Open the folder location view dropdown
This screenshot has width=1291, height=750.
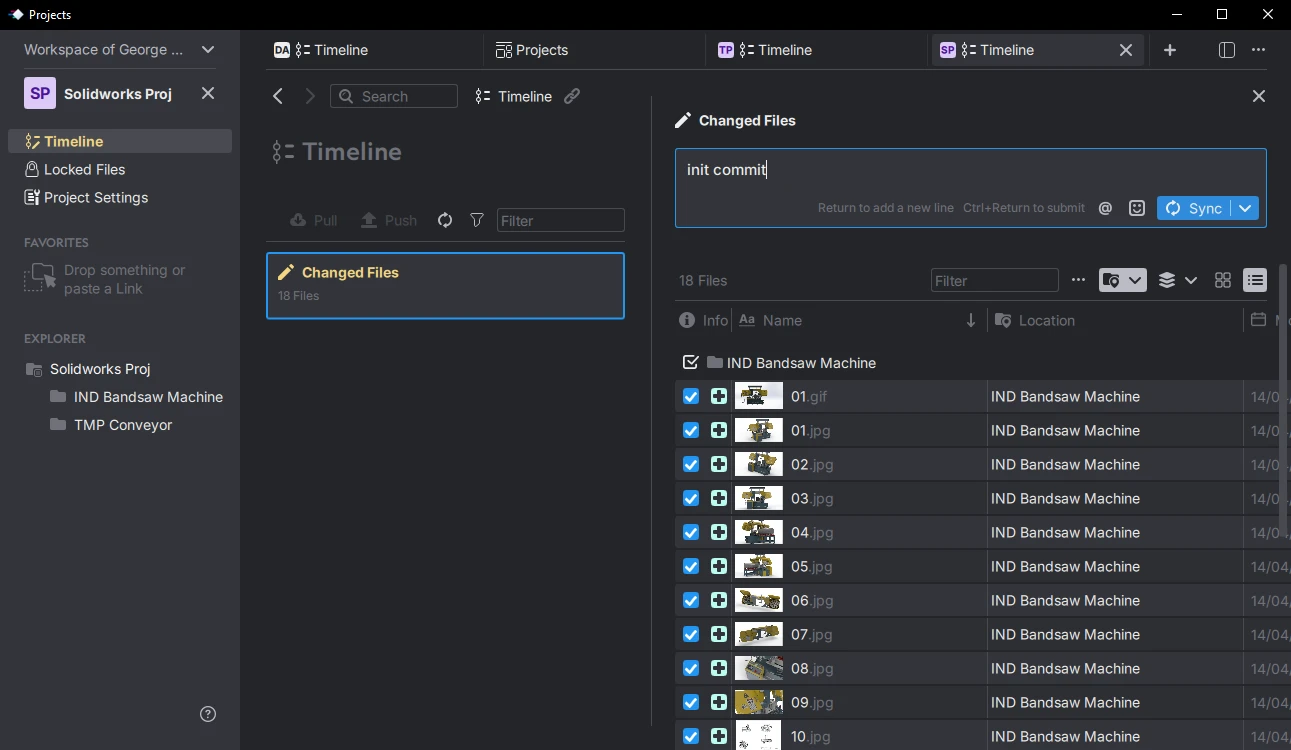[x=1122, y=280]
